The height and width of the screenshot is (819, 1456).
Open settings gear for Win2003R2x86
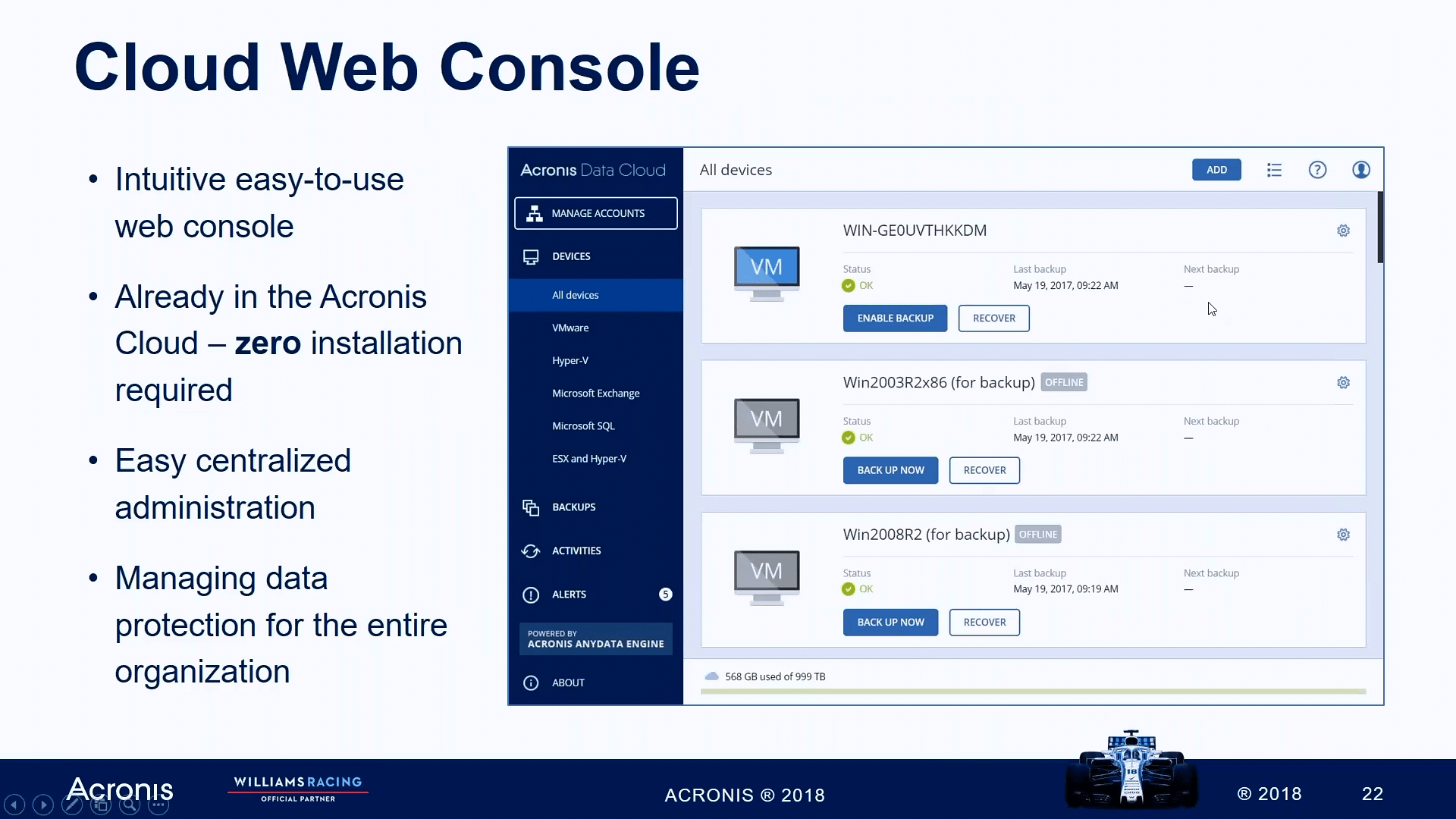[x=1343, y=383]
